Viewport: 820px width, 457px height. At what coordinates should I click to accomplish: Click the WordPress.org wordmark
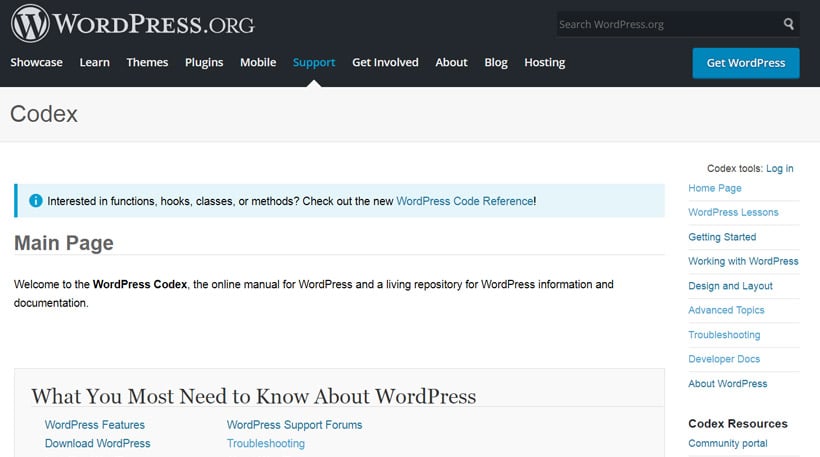[153, 24]
